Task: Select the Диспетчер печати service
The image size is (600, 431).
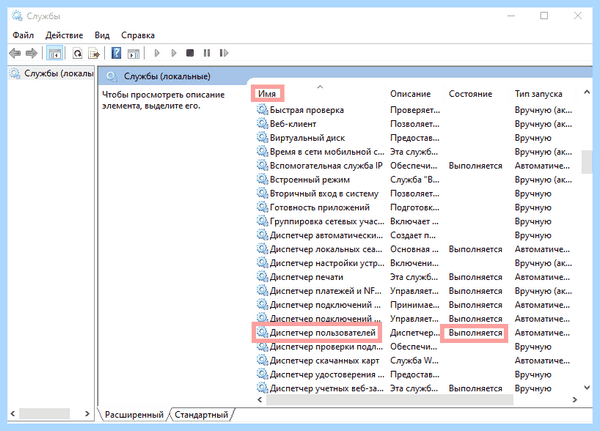Action: (x=307, y=277)
